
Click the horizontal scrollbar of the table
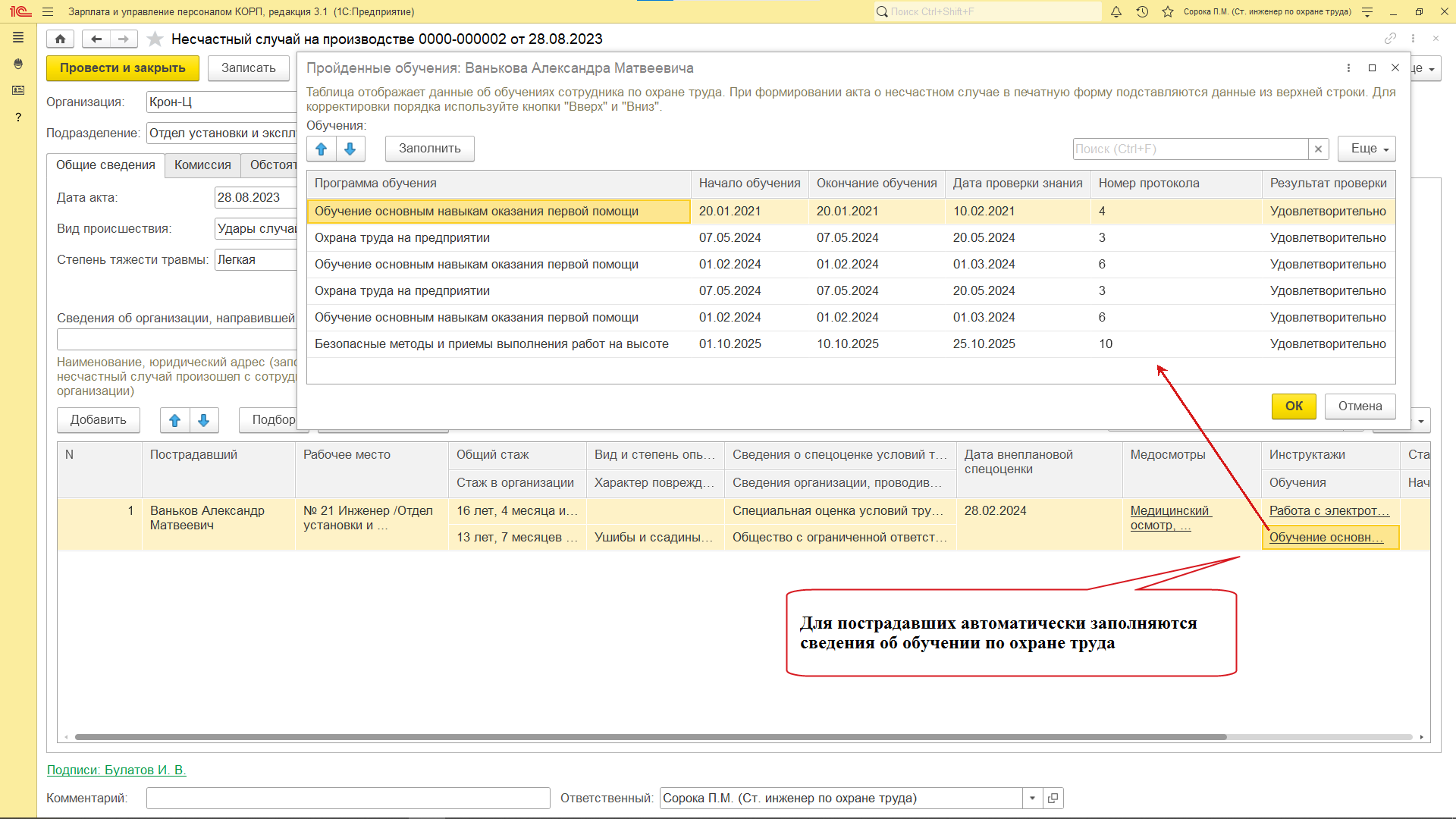coord(650,737)
